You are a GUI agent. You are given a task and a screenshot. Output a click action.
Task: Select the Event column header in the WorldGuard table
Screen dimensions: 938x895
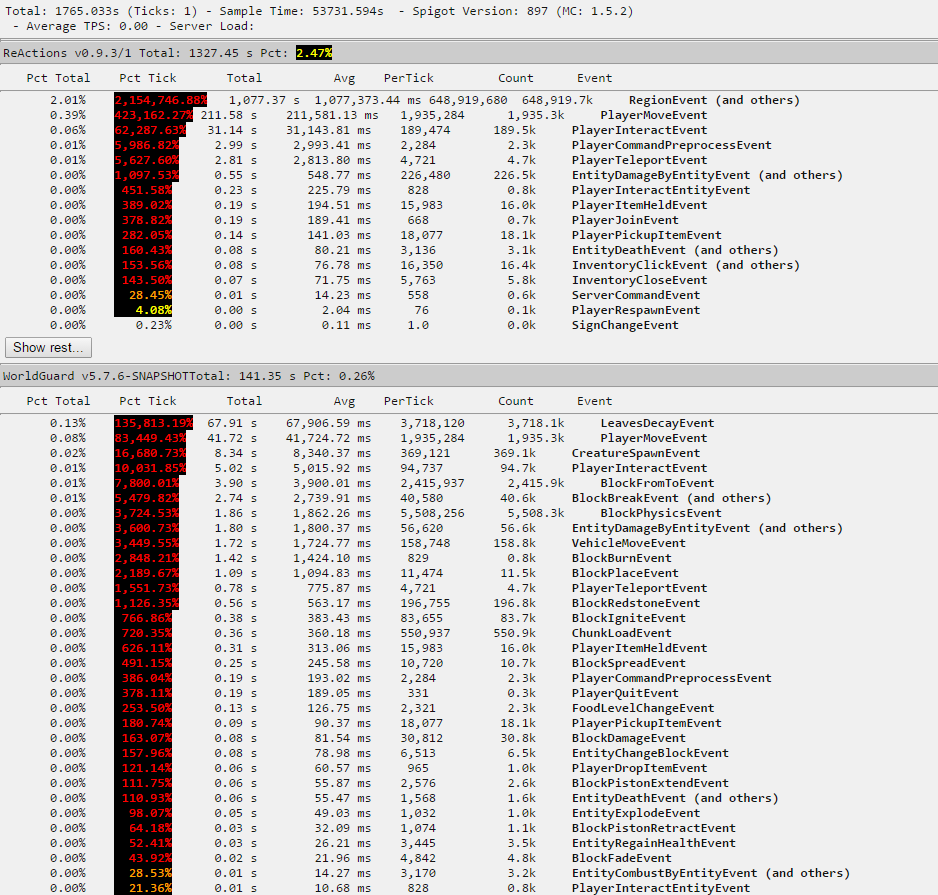[594, 401]
